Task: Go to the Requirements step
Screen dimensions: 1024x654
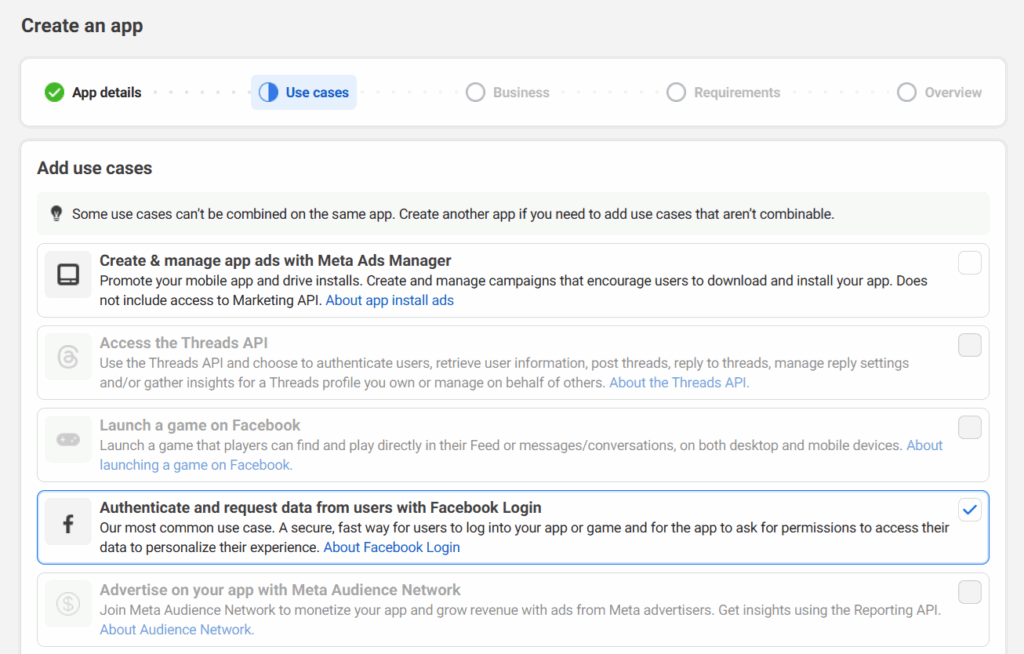Action: pos(724,92)
